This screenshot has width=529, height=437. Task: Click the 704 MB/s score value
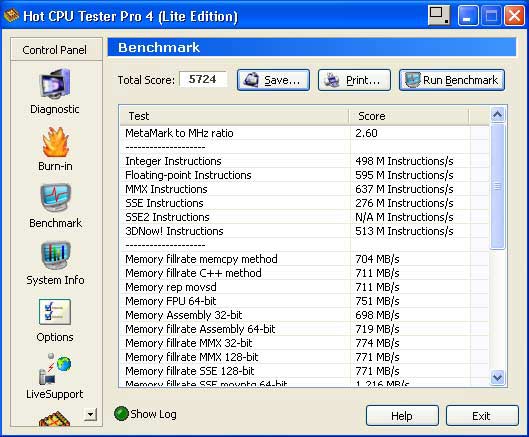[377, 259]
